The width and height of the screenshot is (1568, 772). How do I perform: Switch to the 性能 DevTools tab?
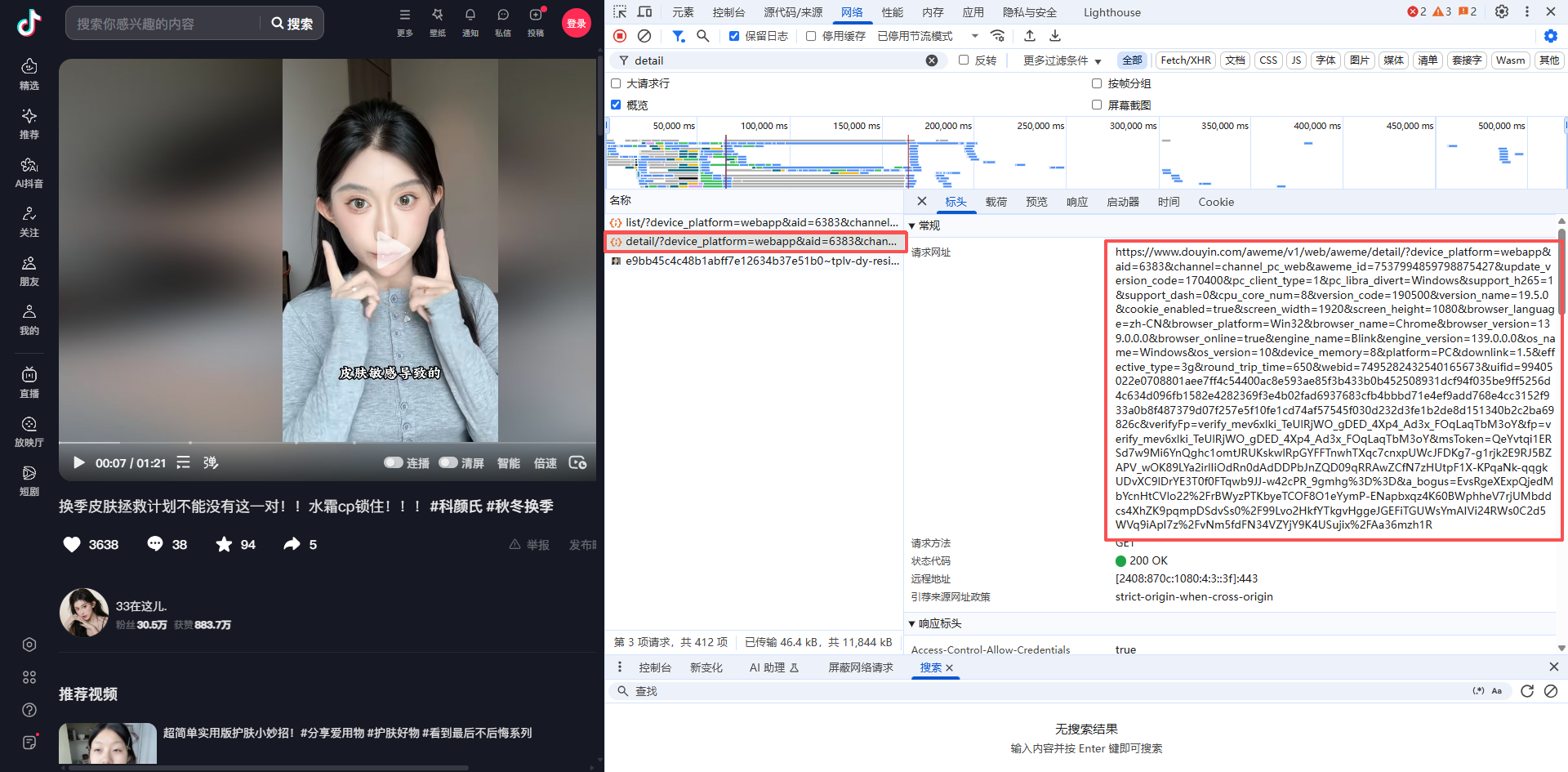pos(892,12)
